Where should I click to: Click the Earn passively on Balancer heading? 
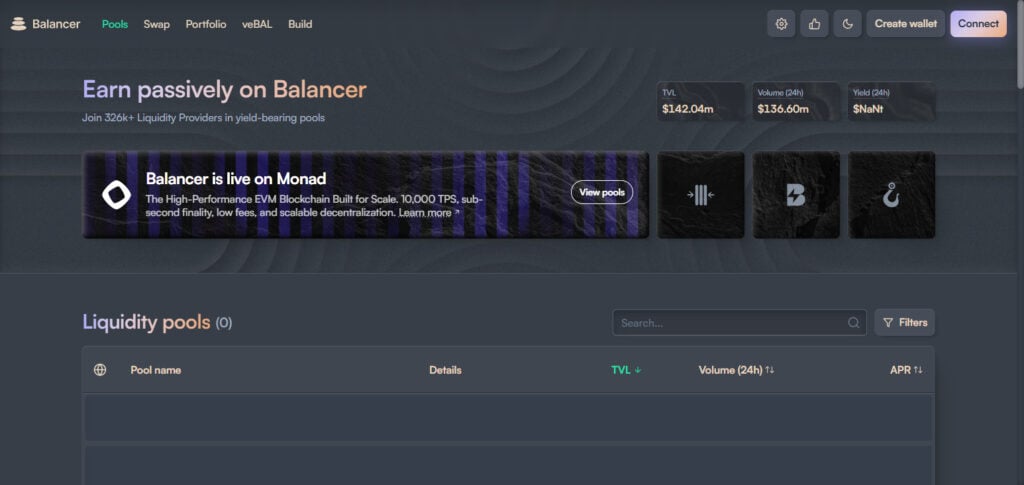point(224,89)
